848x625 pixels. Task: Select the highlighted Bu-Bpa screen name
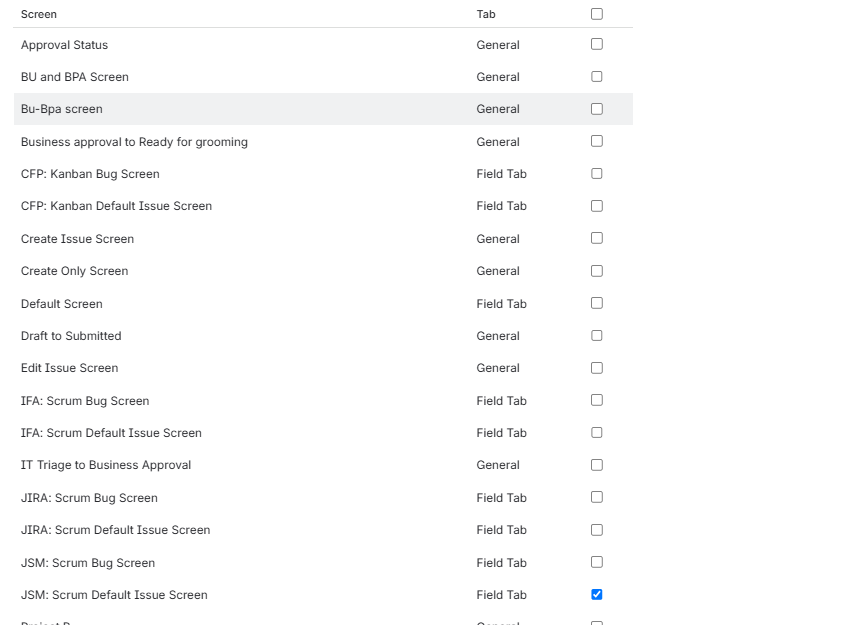(62, 109)
